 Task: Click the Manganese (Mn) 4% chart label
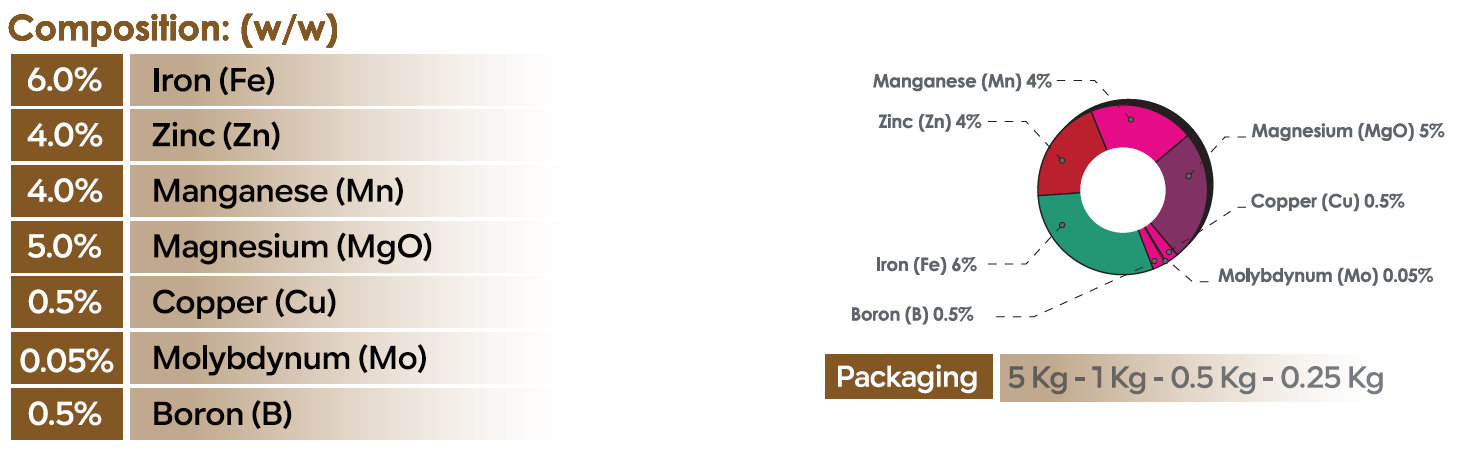(962, 81)
